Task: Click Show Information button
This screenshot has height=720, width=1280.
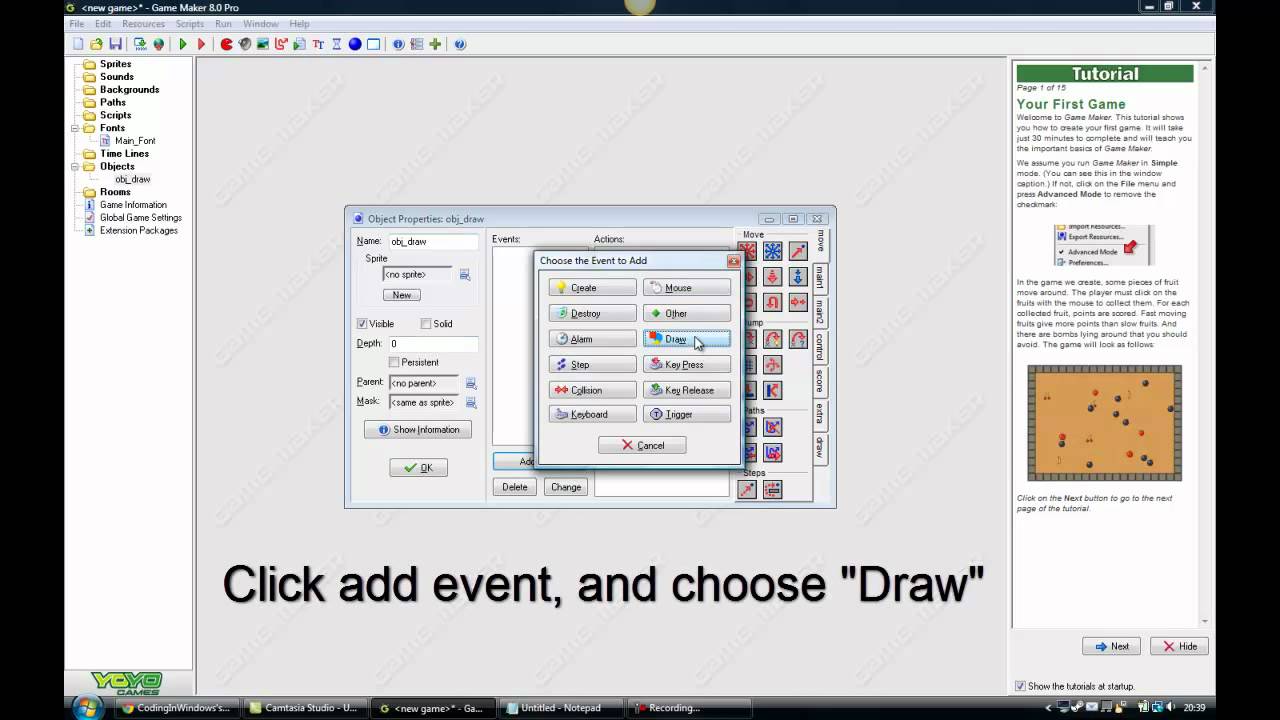Action: 418,430
